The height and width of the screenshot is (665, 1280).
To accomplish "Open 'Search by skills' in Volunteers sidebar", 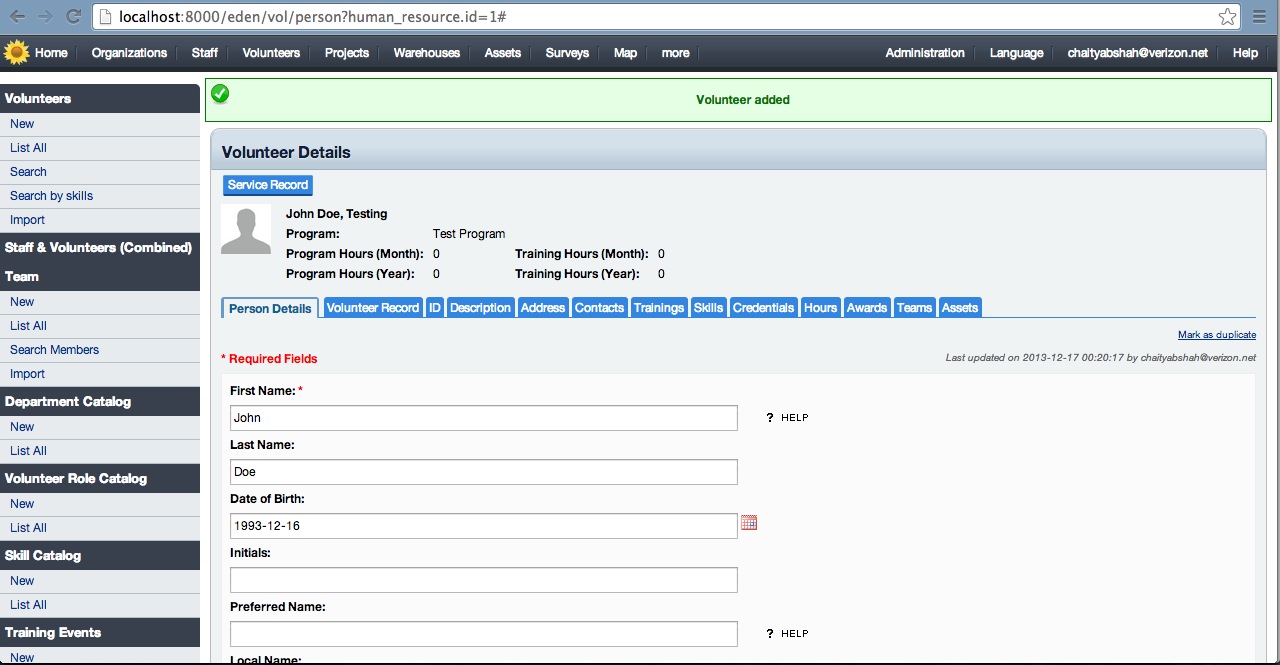I will pos(51,196).
